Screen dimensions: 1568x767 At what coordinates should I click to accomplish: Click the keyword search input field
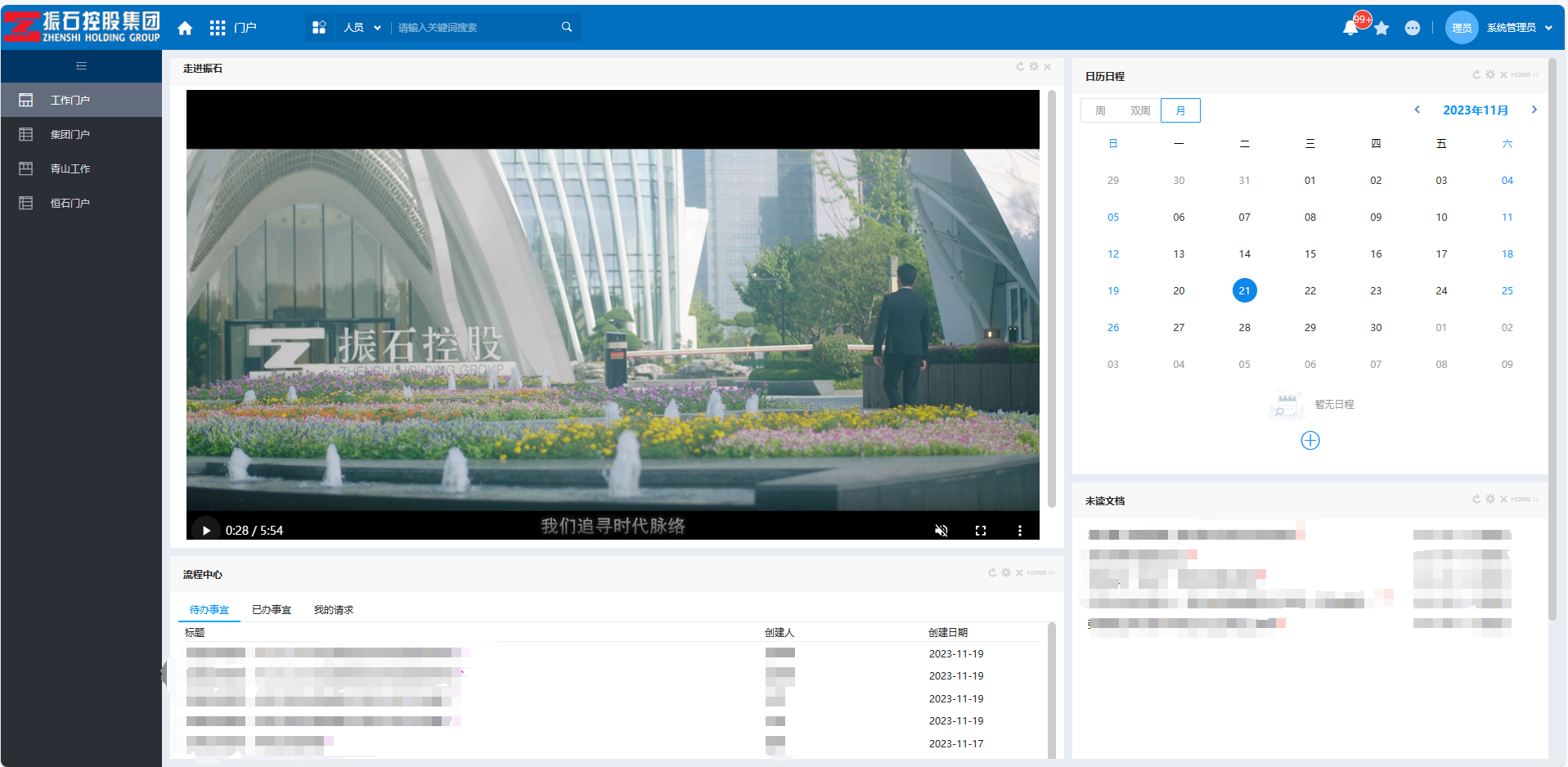(x=474, y=28)
